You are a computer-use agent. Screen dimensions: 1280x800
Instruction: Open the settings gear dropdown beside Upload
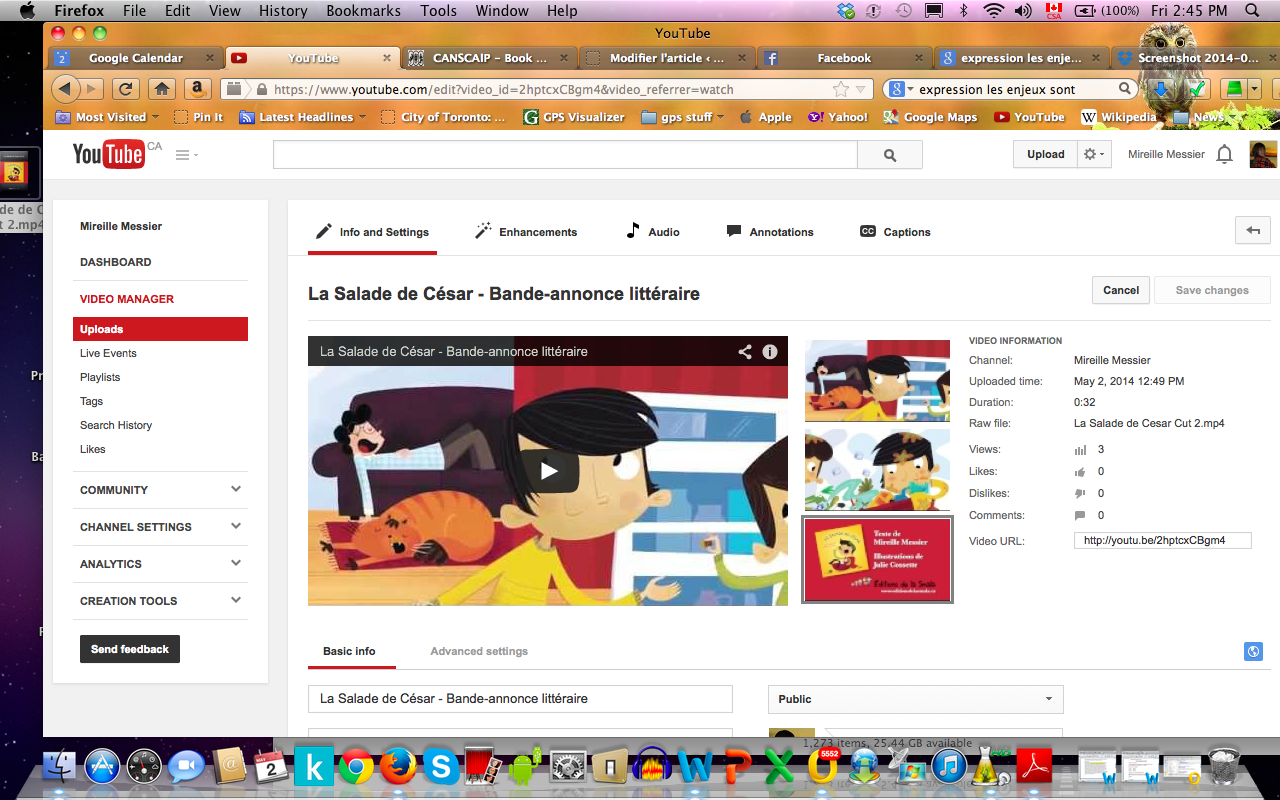click(x=1094, y=154)
